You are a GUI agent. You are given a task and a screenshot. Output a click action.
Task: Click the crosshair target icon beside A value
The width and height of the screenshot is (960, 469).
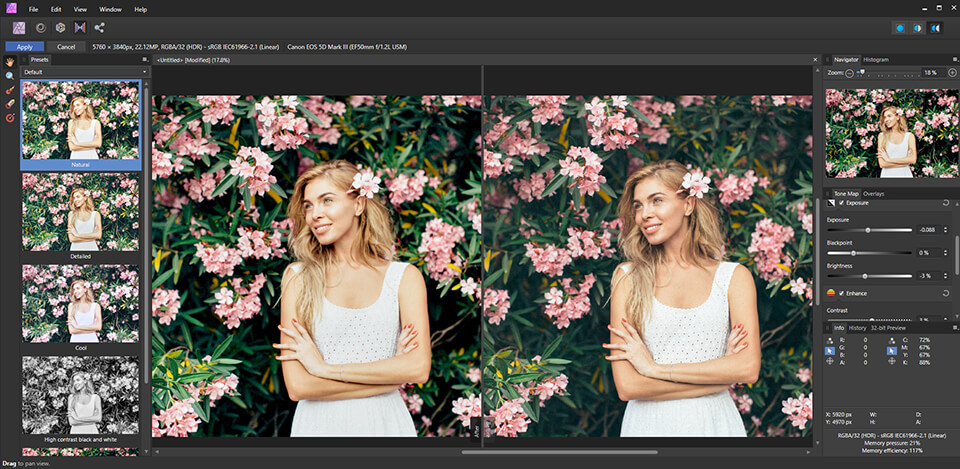tap(830, 362)
